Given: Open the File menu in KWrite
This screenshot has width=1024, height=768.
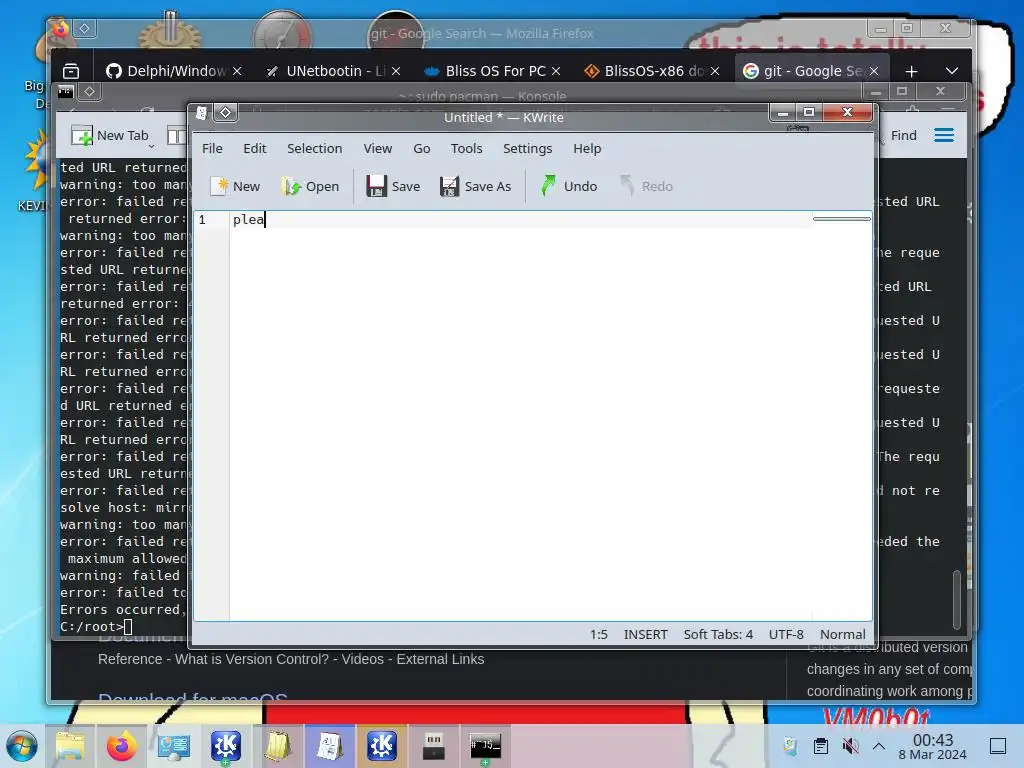Looking at the screenshot, I should tap(212, 148).
